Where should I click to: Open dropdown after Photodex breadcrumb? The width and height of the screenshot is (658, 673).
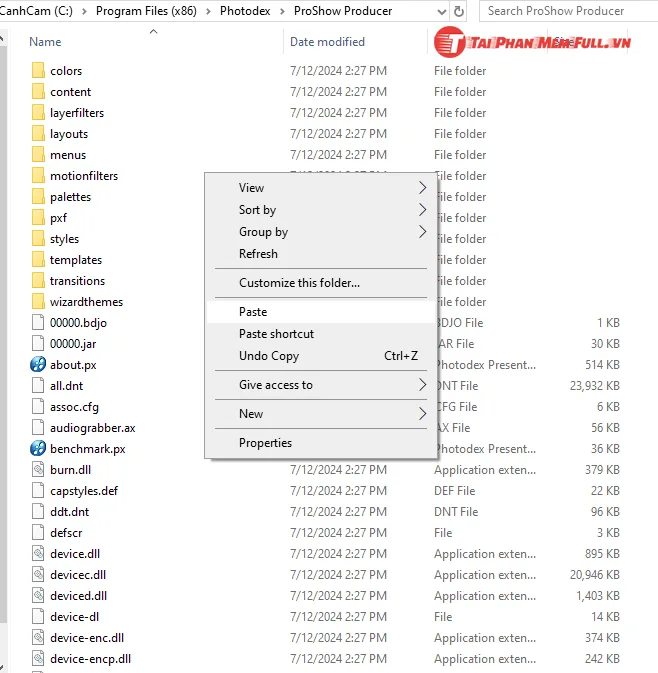282,11
